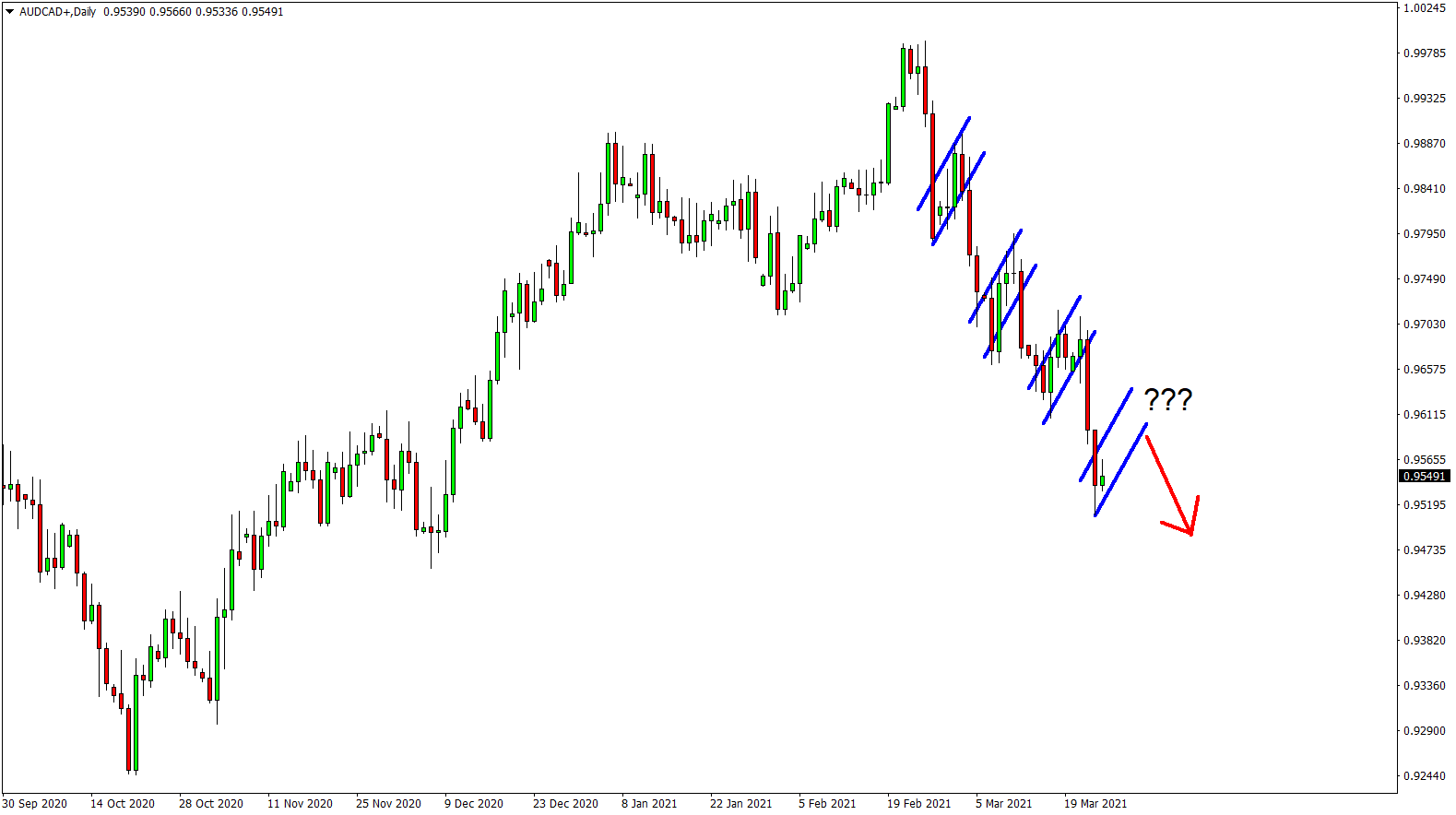Viewport: 1456px width, 815px height.
Task: Click the 0.92900 price scale label
Action: point(1425,731)
